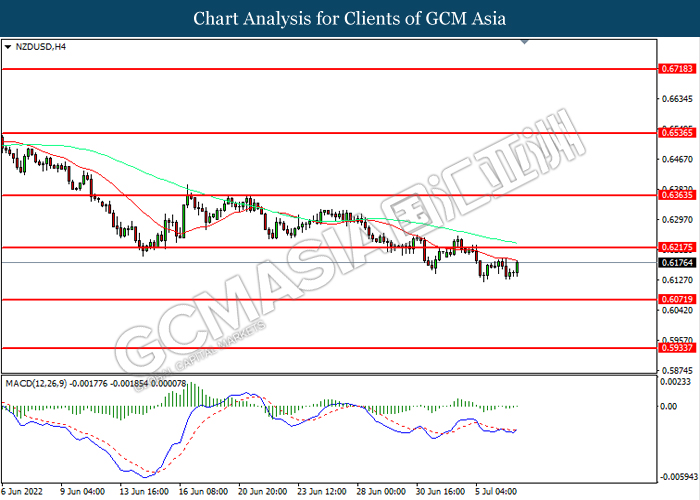Select the 0.67183 resistance price label
Screen dimensions: 700x500
click(x=677, y=69)
